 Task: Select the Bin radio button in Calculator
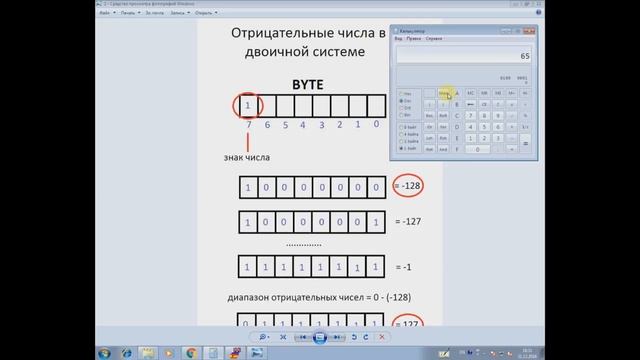point(405,115)
